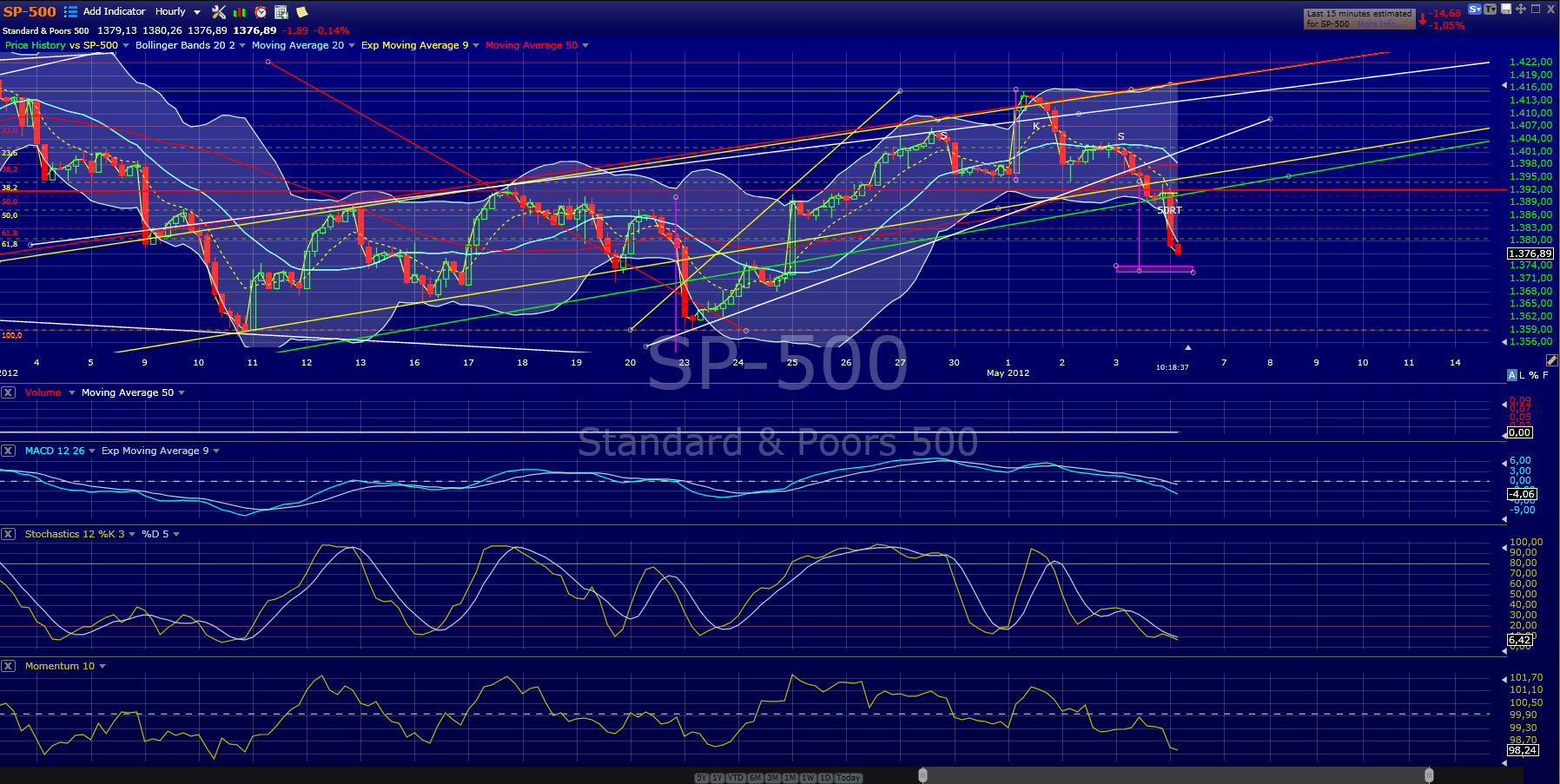Viewport: 1560px width, 784px height.
Task: Toggle logarithmic scale L button
Action: 1523,375
